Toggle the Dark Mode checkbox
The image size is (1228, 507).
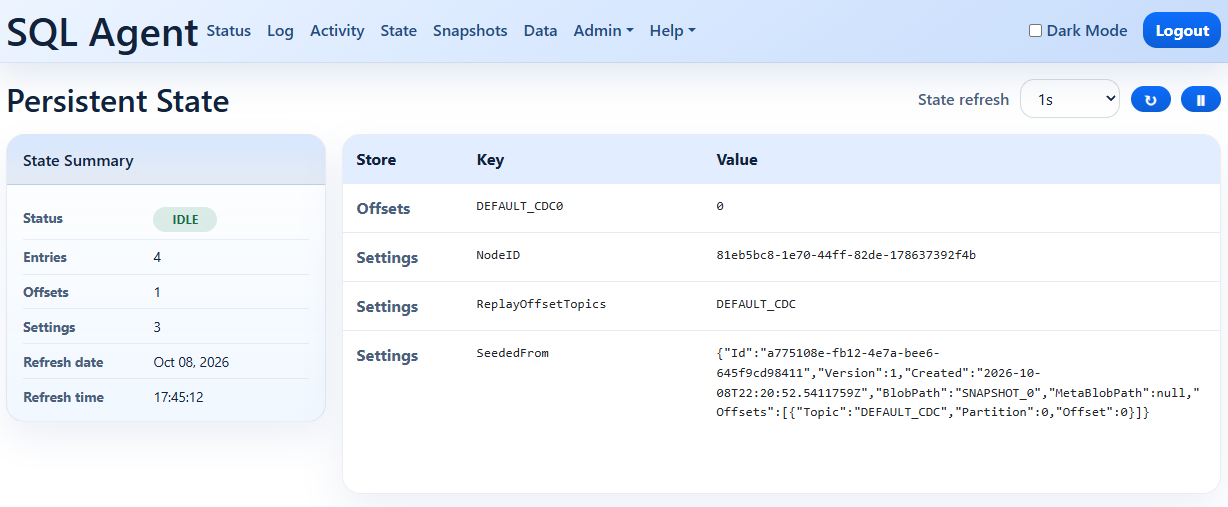click(x=1035, y=31)
